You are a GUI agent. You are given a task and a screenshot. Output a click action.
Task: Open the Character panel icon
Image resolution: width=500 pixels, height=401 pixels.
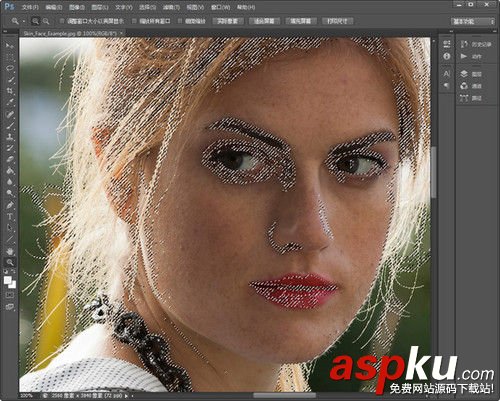(x=447, y=74)
